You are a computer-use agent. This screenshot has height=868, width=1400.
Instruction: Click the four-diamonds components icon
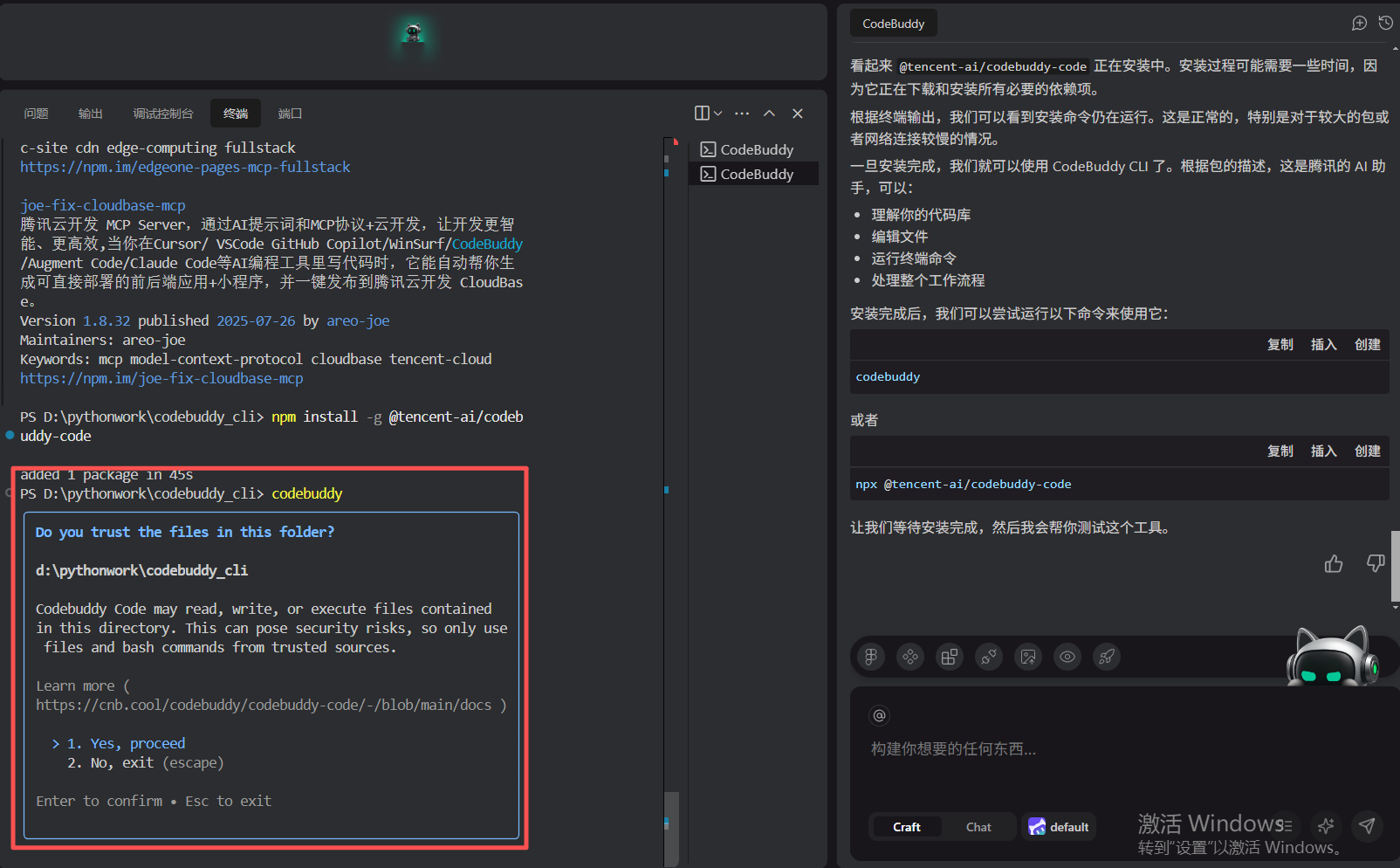910,657
